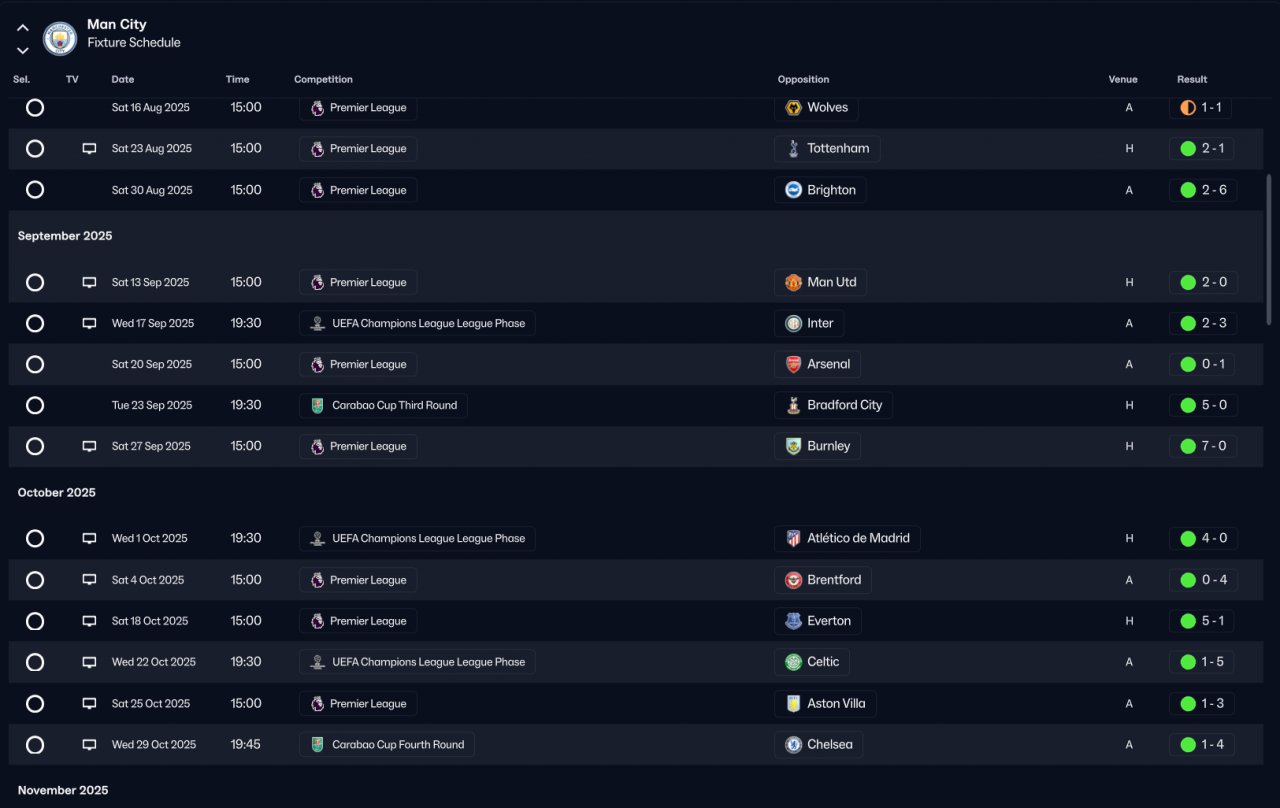Click the Champions League trophy icon in the Inter row

[x=317, y=323]
